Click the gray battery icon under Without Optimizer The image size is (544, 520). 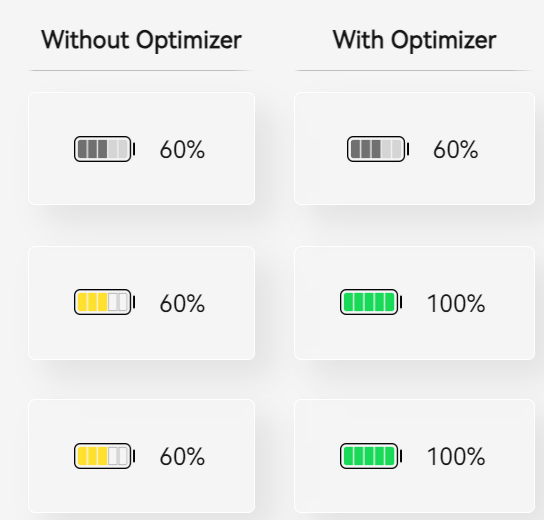[x=104, y=149]
